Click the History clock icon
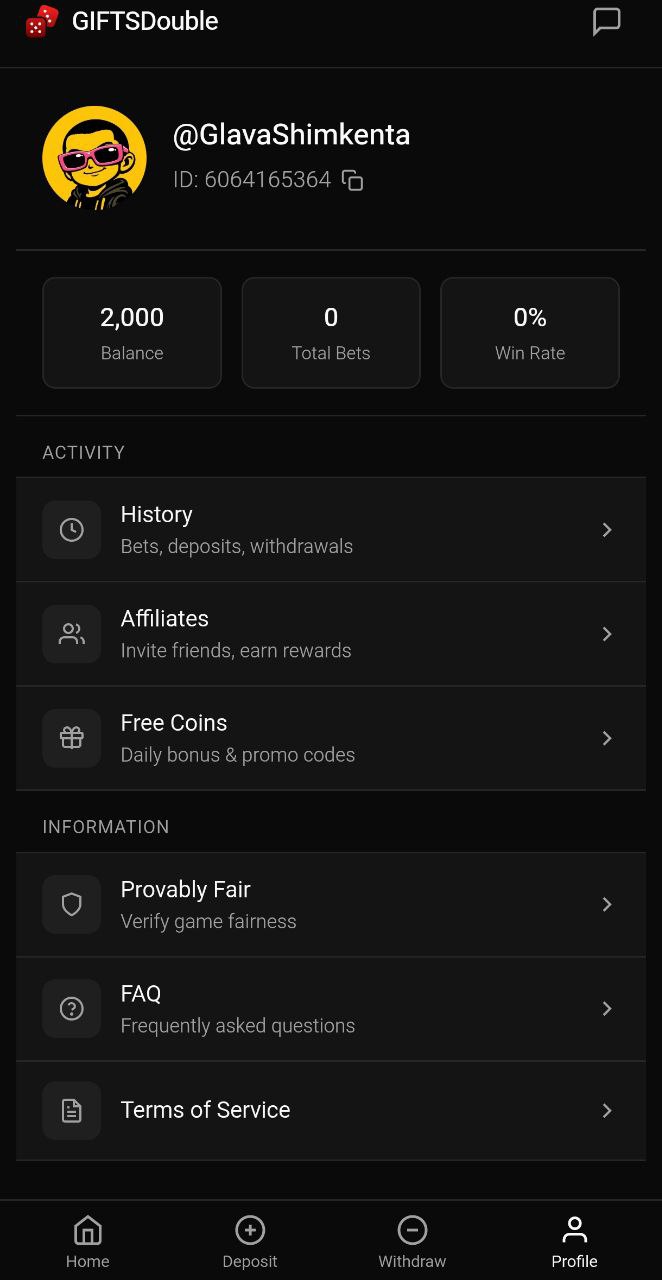Screen dimensions: 662x1280 click(71, 530)
